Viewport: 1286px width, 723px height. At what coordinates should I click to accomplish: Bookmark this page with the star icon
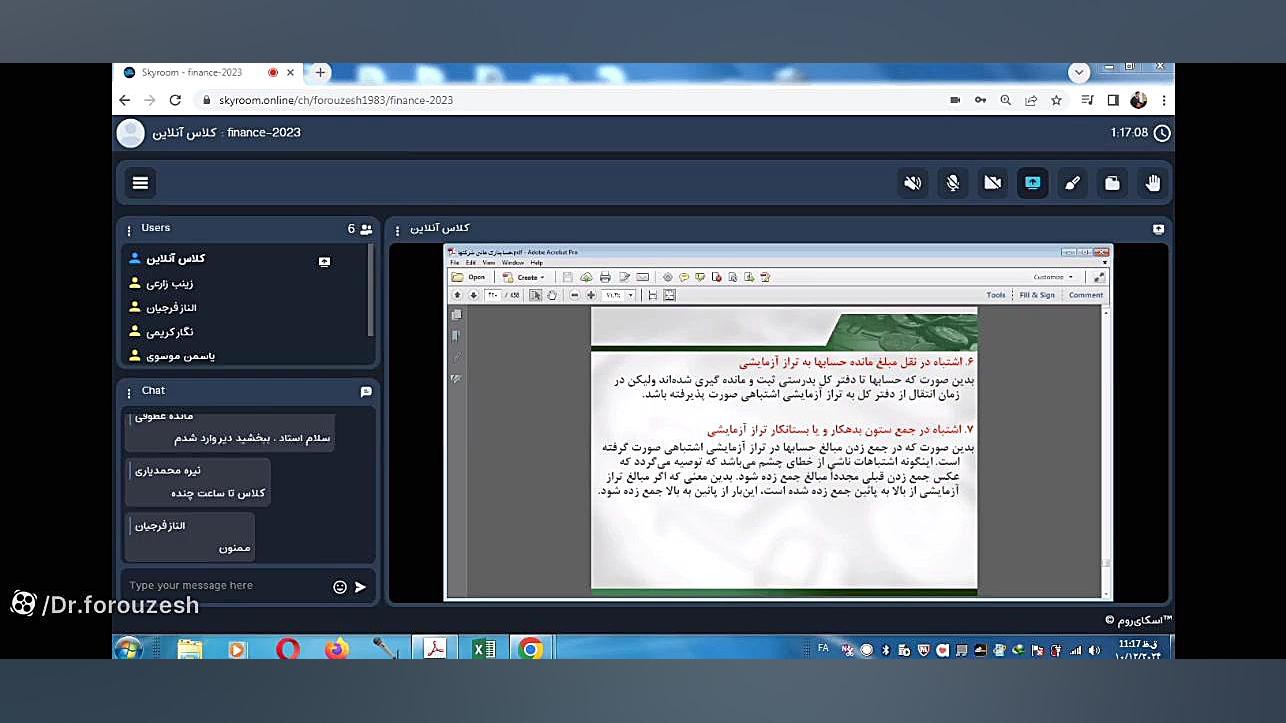tap(1057, 100)
